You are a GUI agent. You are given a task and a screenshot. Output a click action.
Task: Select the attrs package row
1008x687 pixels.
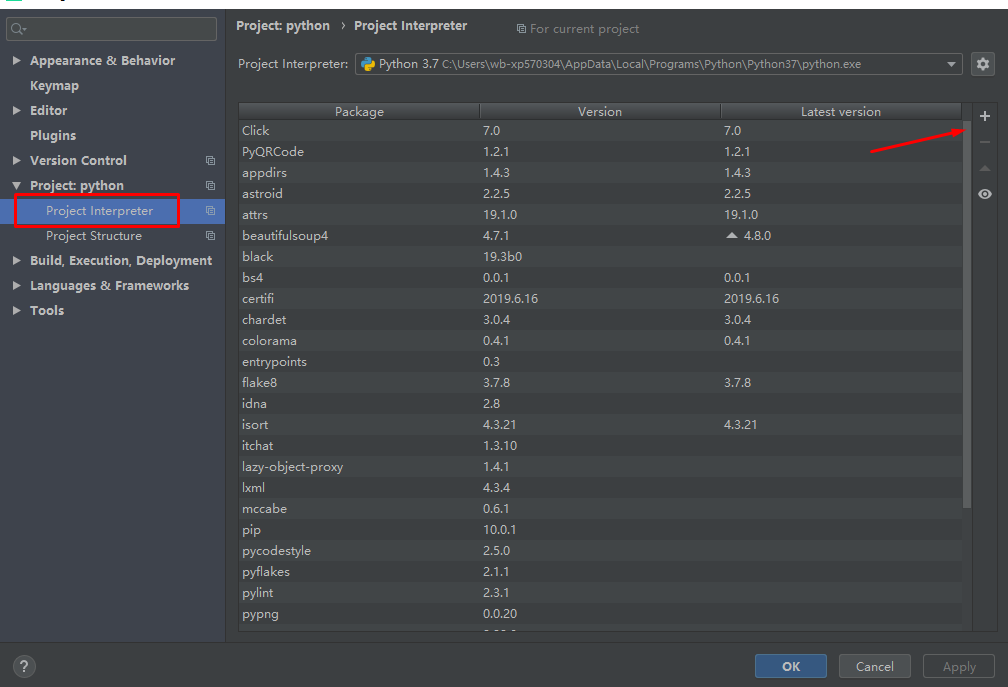point(600,215)
